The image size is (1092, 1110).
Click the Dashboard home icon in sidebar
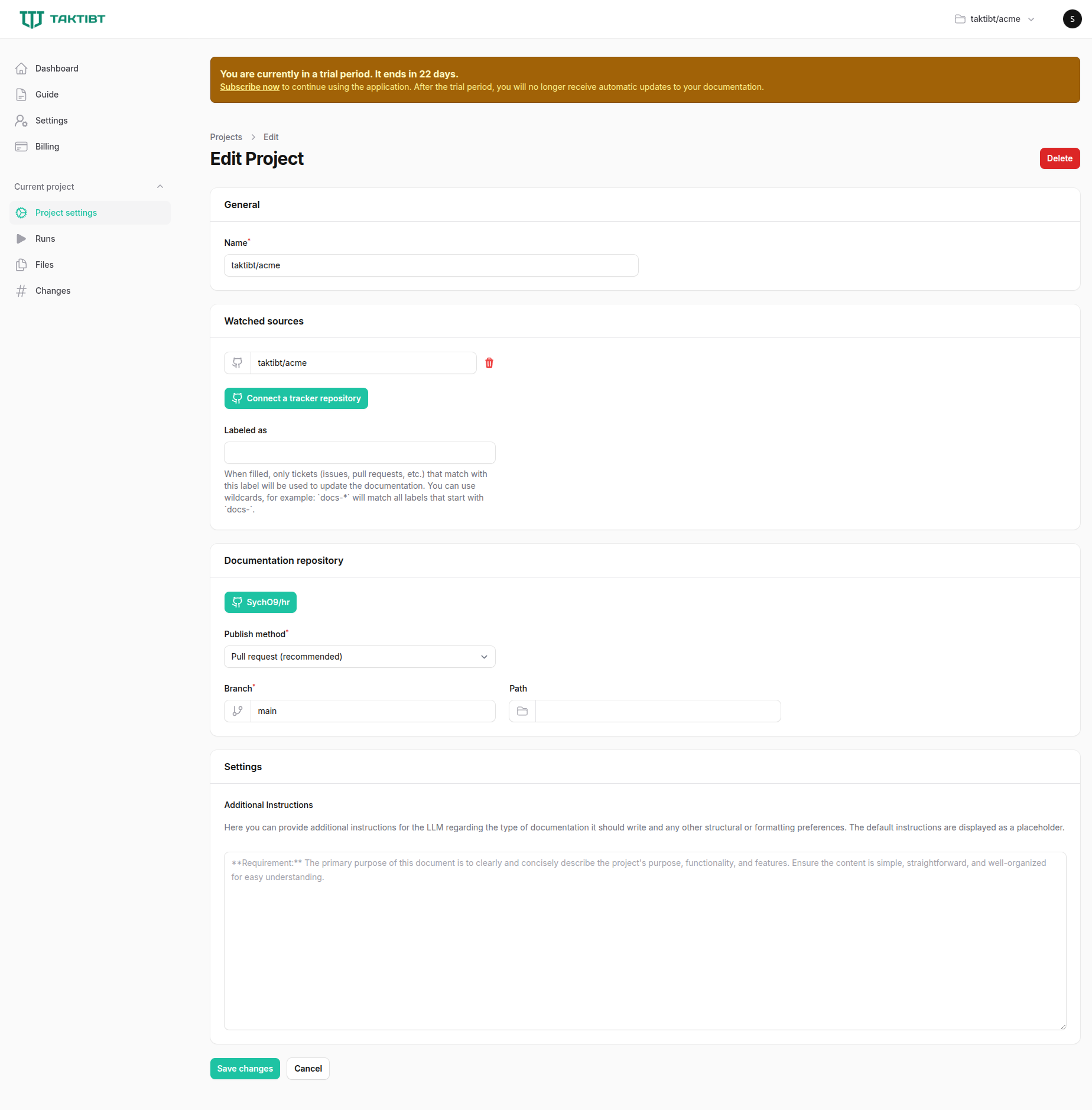(x=21, y=69)
